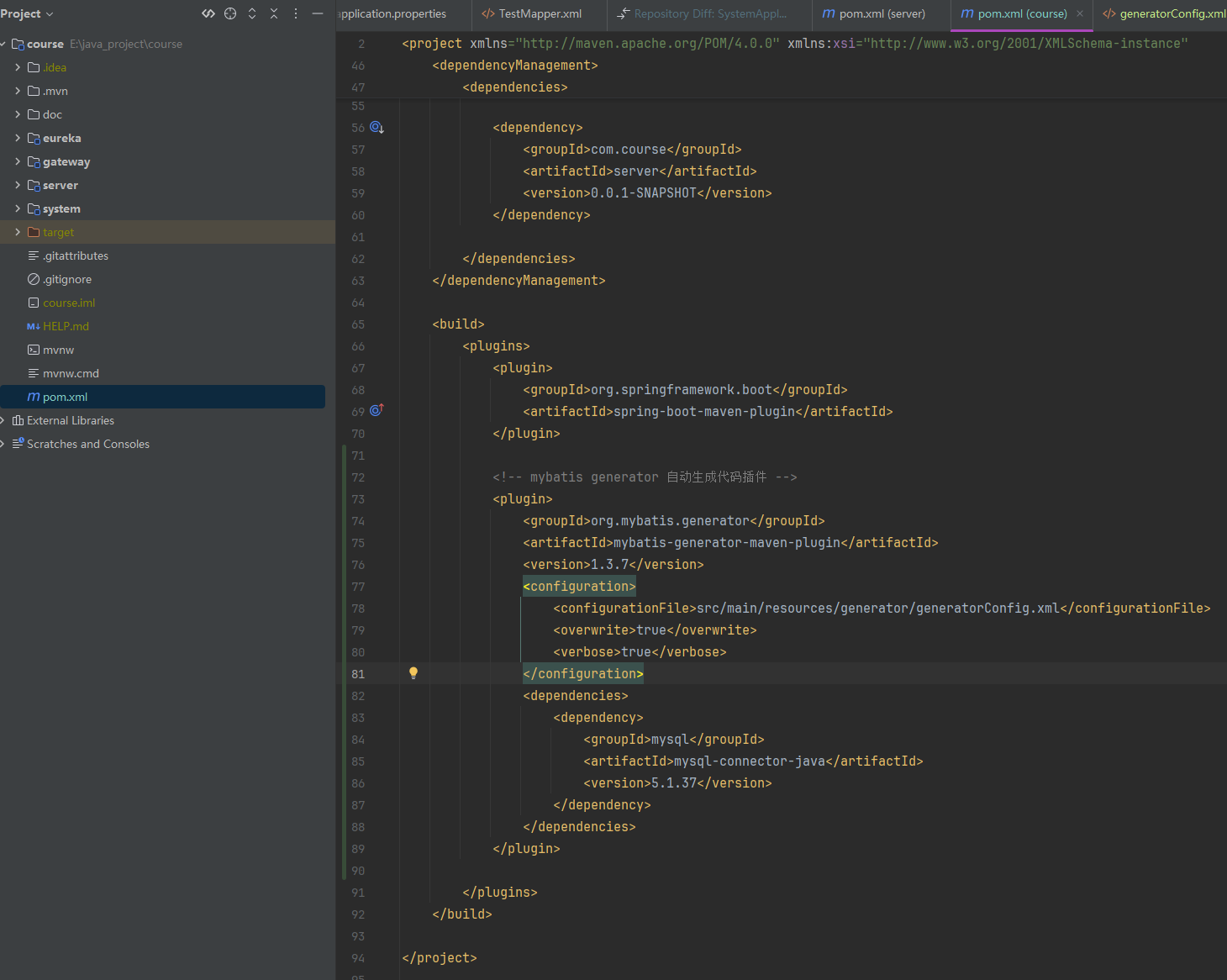The image size is (1227, 980).
Task: Click the light bulb intention icon
Action: (x=413, y=673)
